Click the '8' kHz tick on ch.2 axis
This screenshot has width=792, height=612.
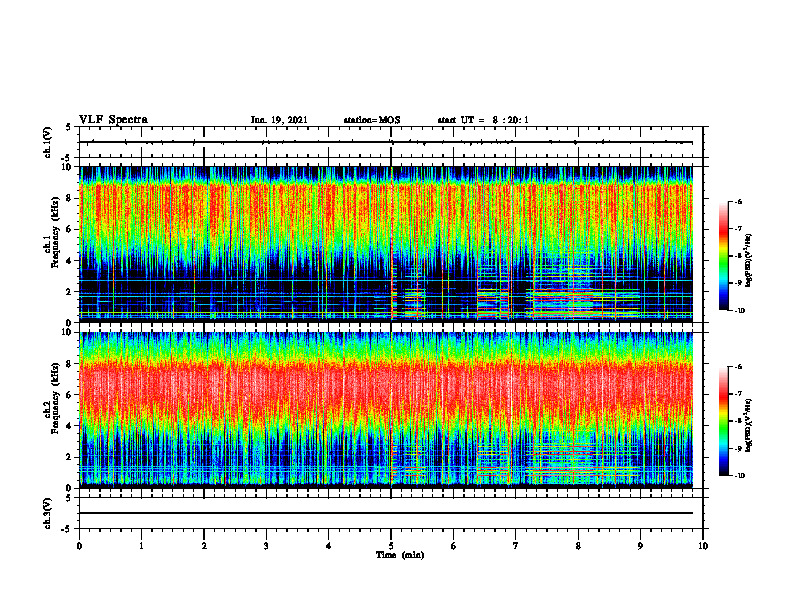click(x=70, y=364)
